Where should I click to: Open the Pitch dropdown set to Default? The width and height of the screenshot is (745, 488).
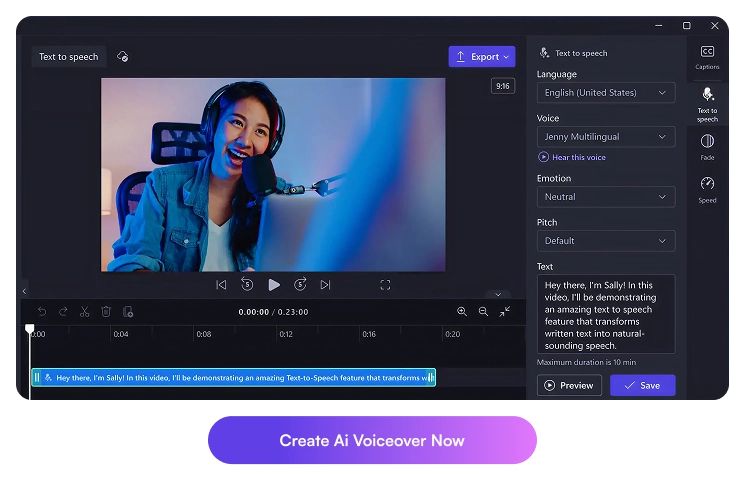(605, 241)
